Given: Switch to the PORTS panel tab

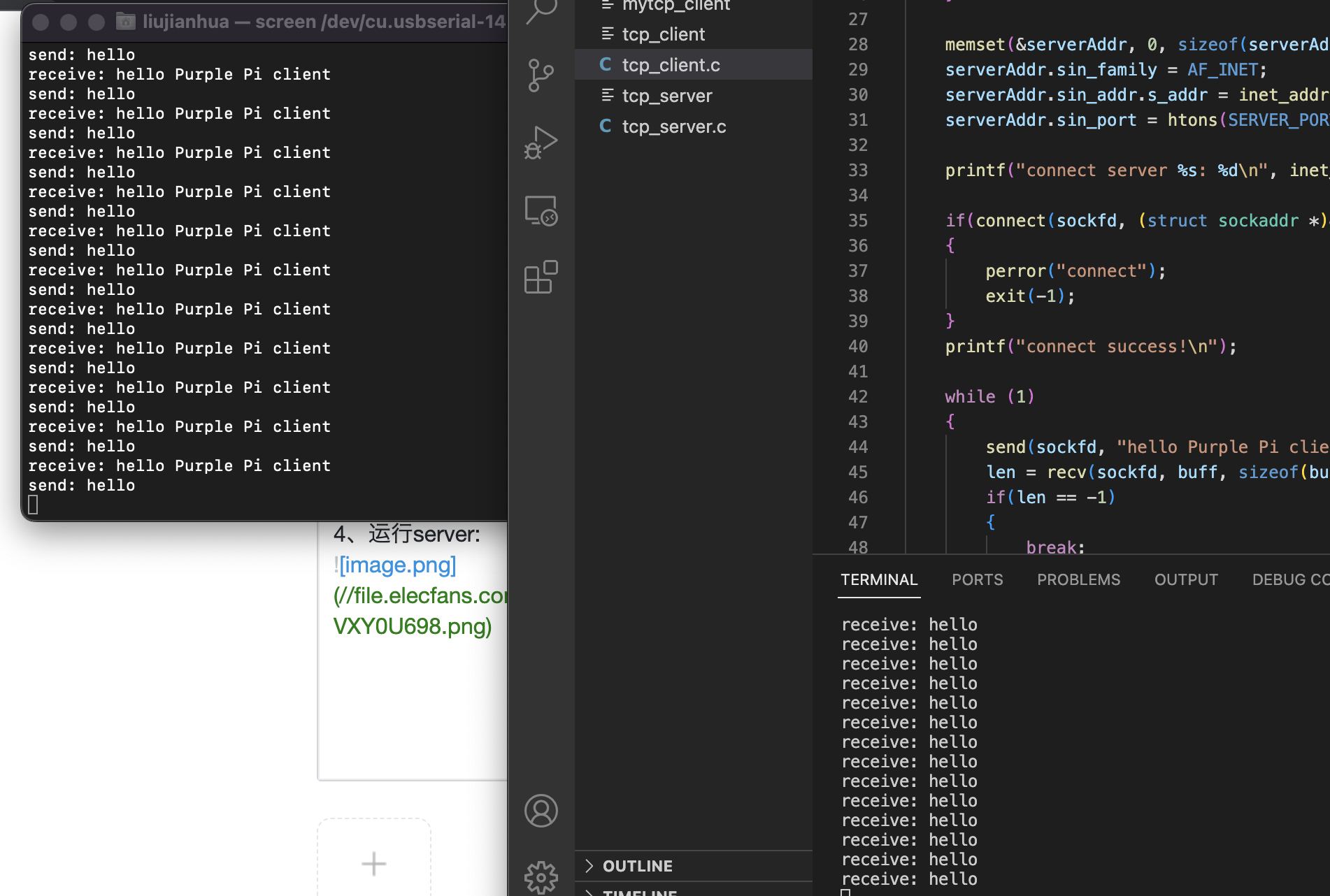Looking at the screenshot, I should [977, 580].
